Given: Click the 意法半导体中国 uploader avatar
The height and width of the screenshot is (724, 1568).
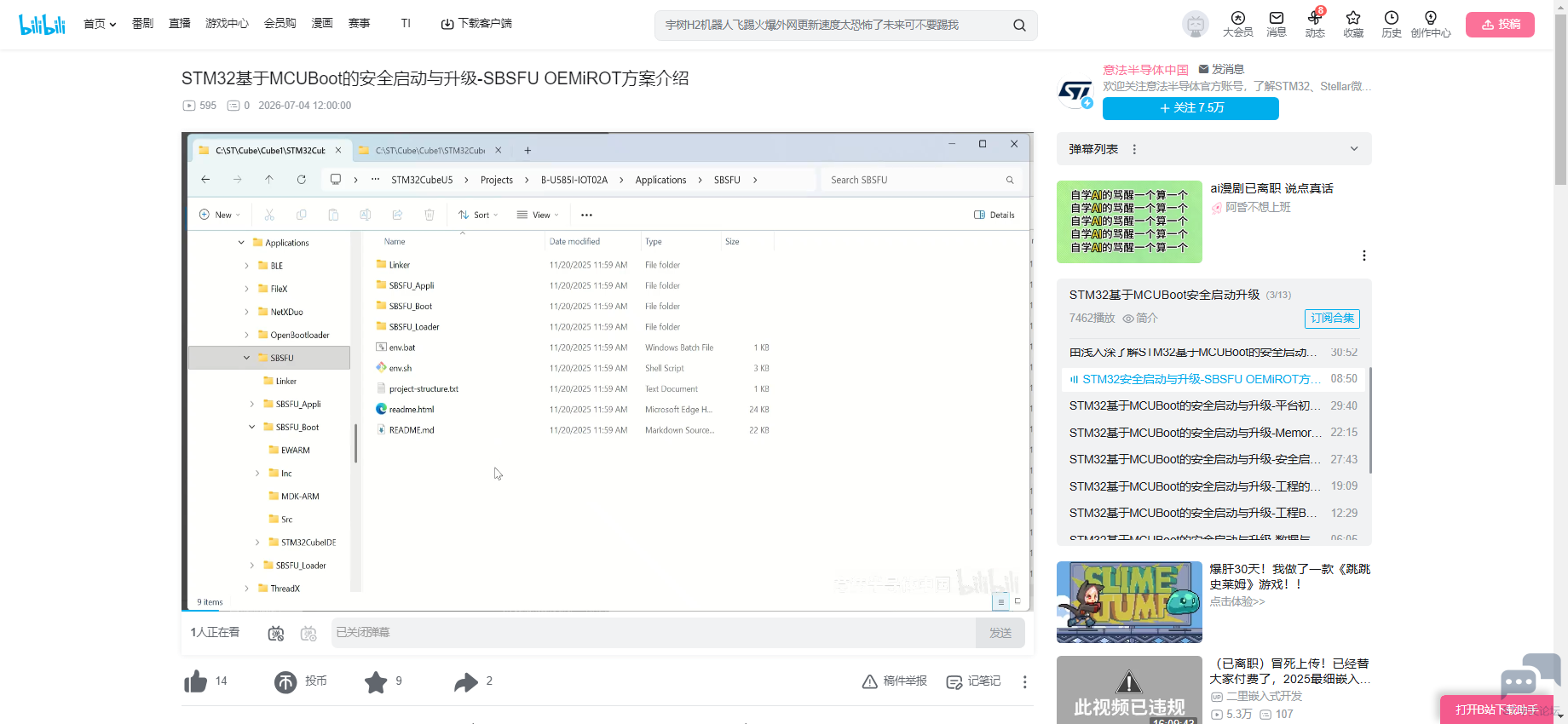Looking at the screenshot, I should [x=1075, y=93].
